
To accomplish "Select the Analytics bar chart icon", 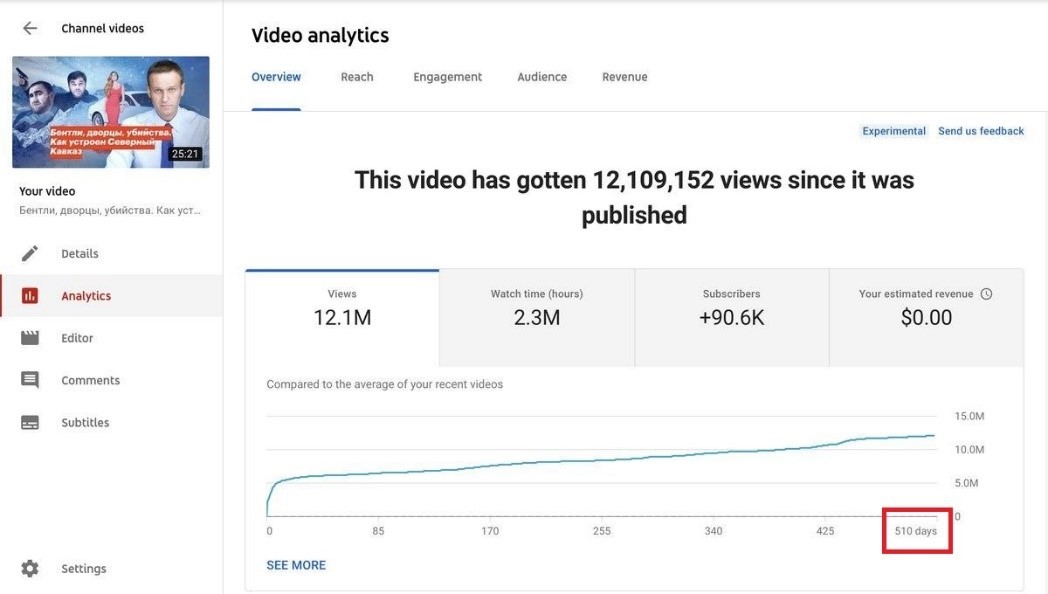I will pos(30,296).
